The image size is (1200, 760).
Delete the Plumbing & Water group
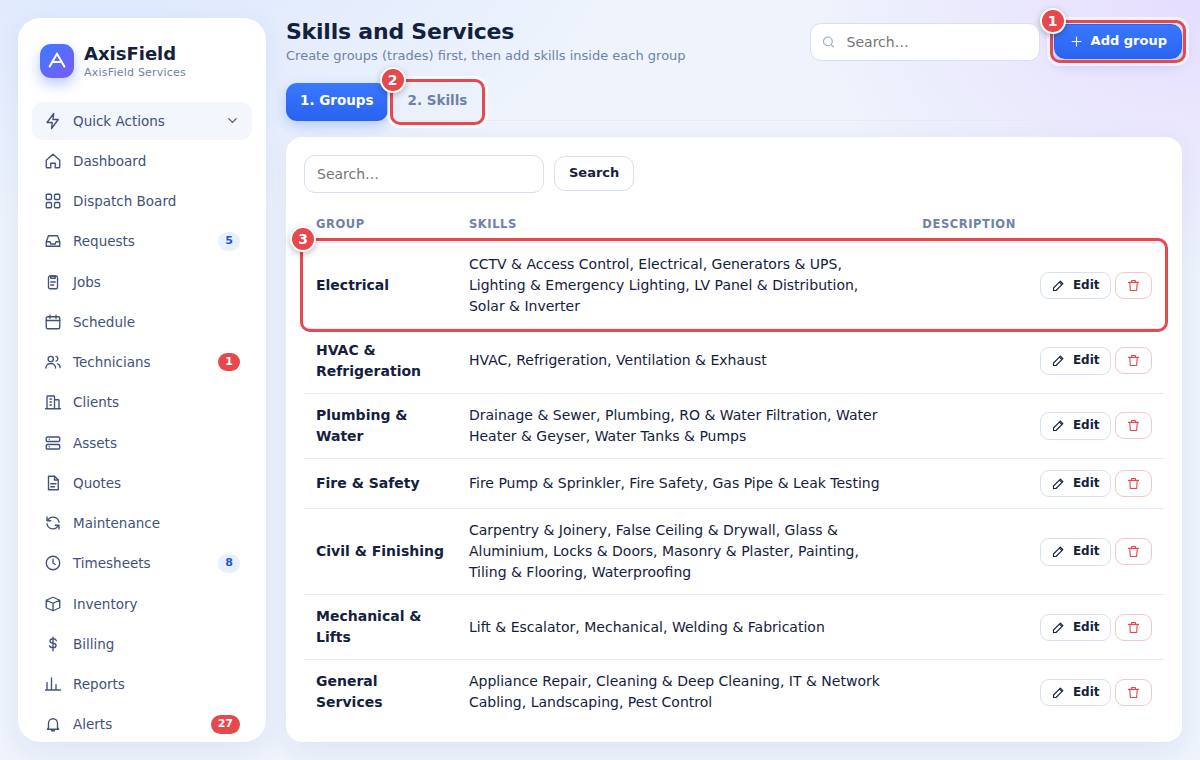(x=1133, y=425)
